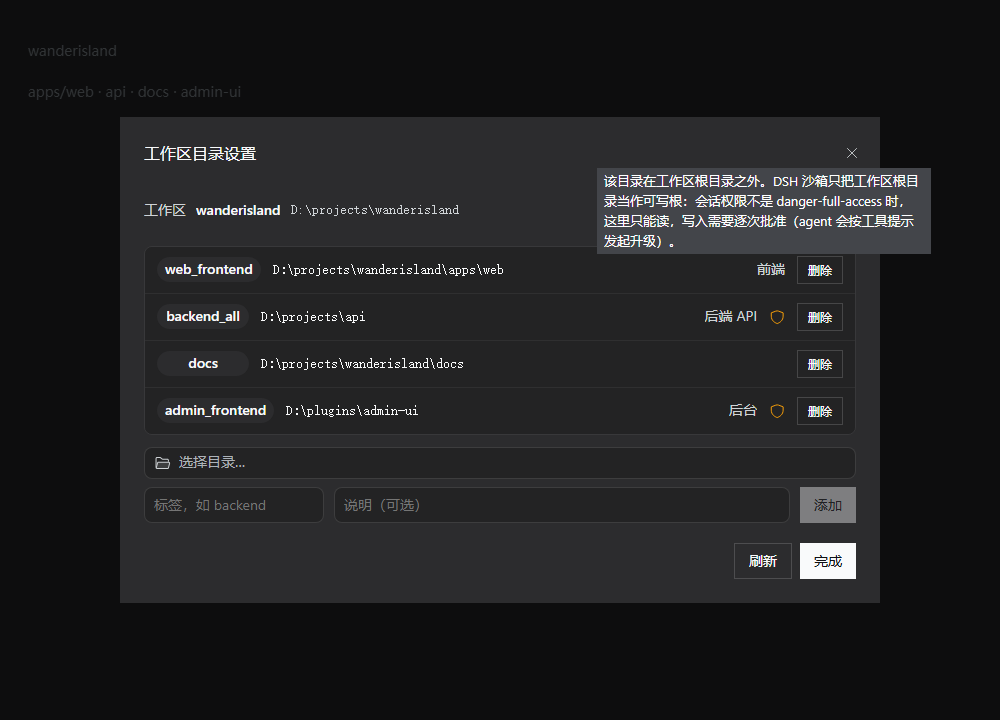1000x720 pixels.
Task: Click the 完成 done button
Action: (x=828, y=561)
